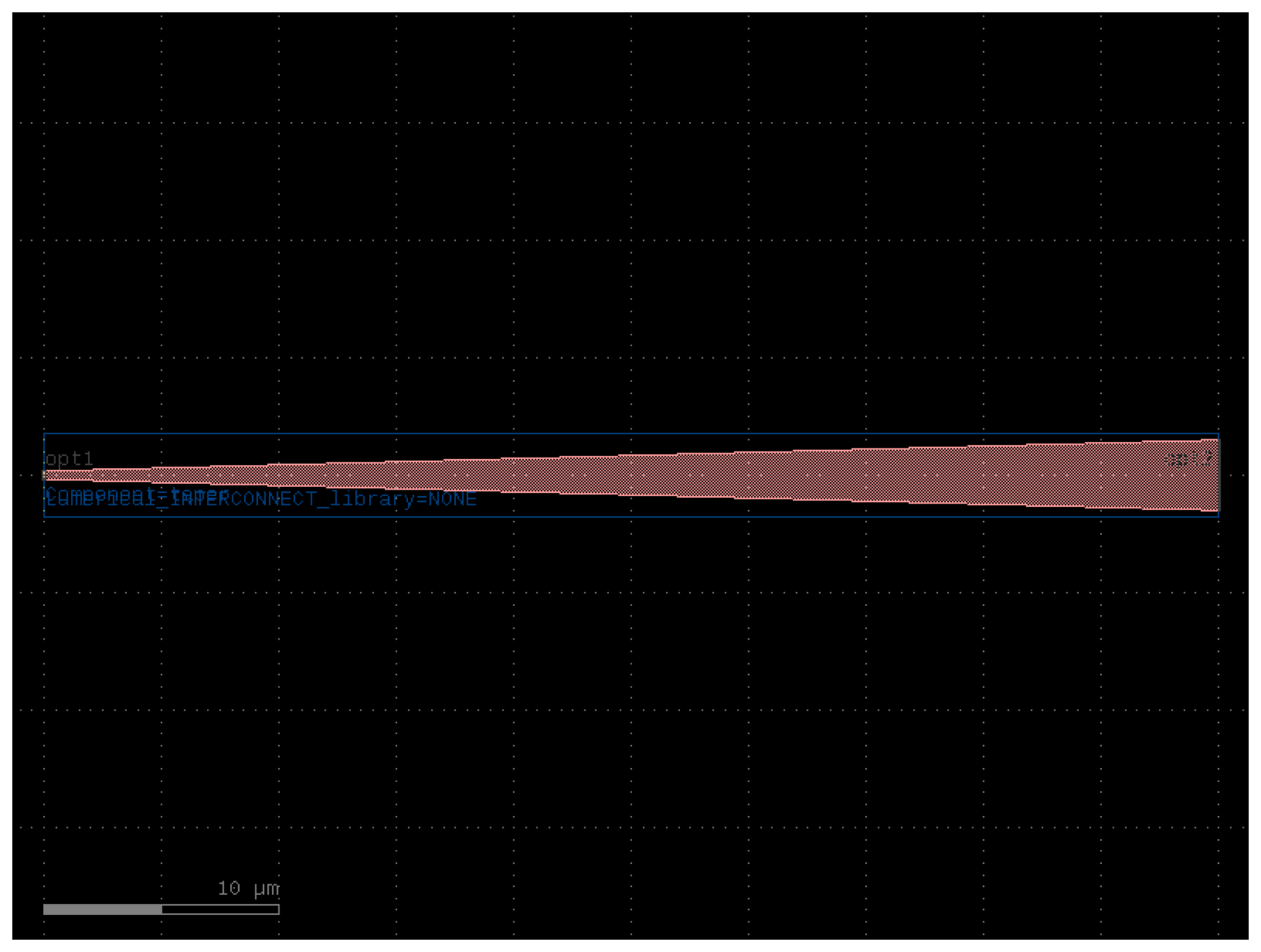Click the gray filled half of scale bar
1261x952 pixels.
[x=102, y=909]
